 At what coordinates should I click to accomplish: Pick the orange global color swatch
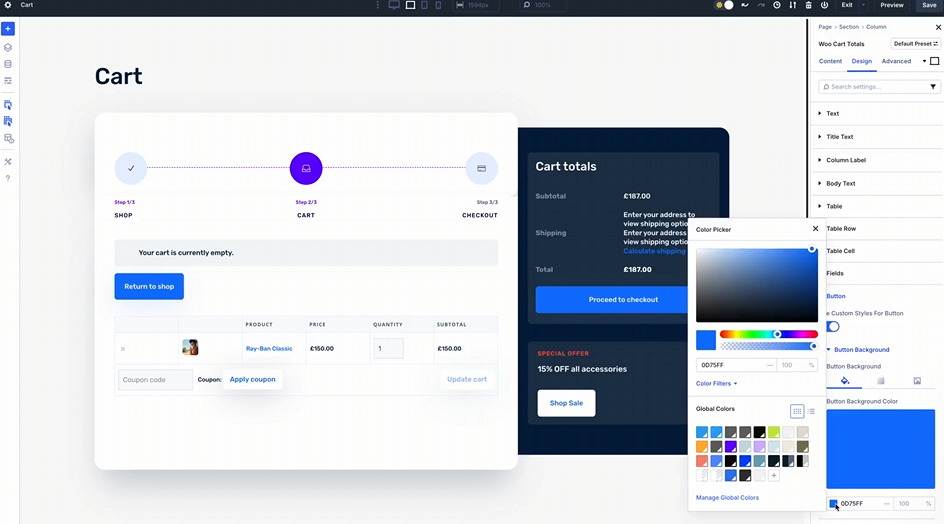point(702,447)
